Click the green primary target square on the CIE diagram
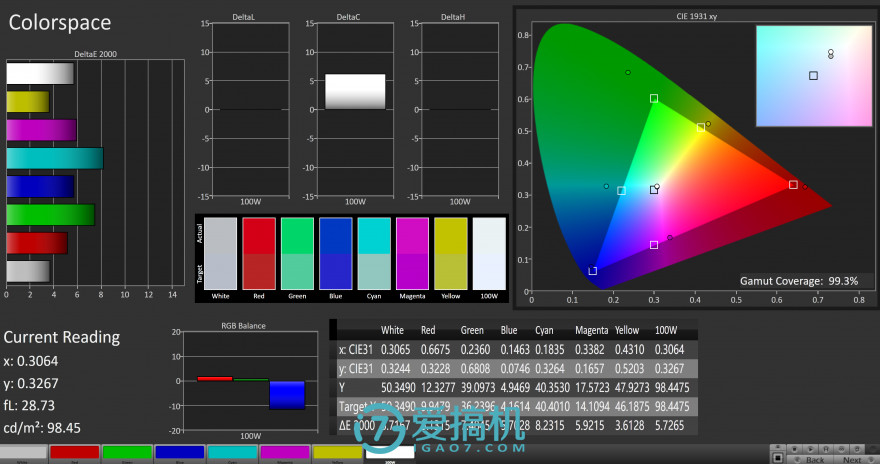Image resolution: width=880 pixels, height=464 pixels. [653, 98]
